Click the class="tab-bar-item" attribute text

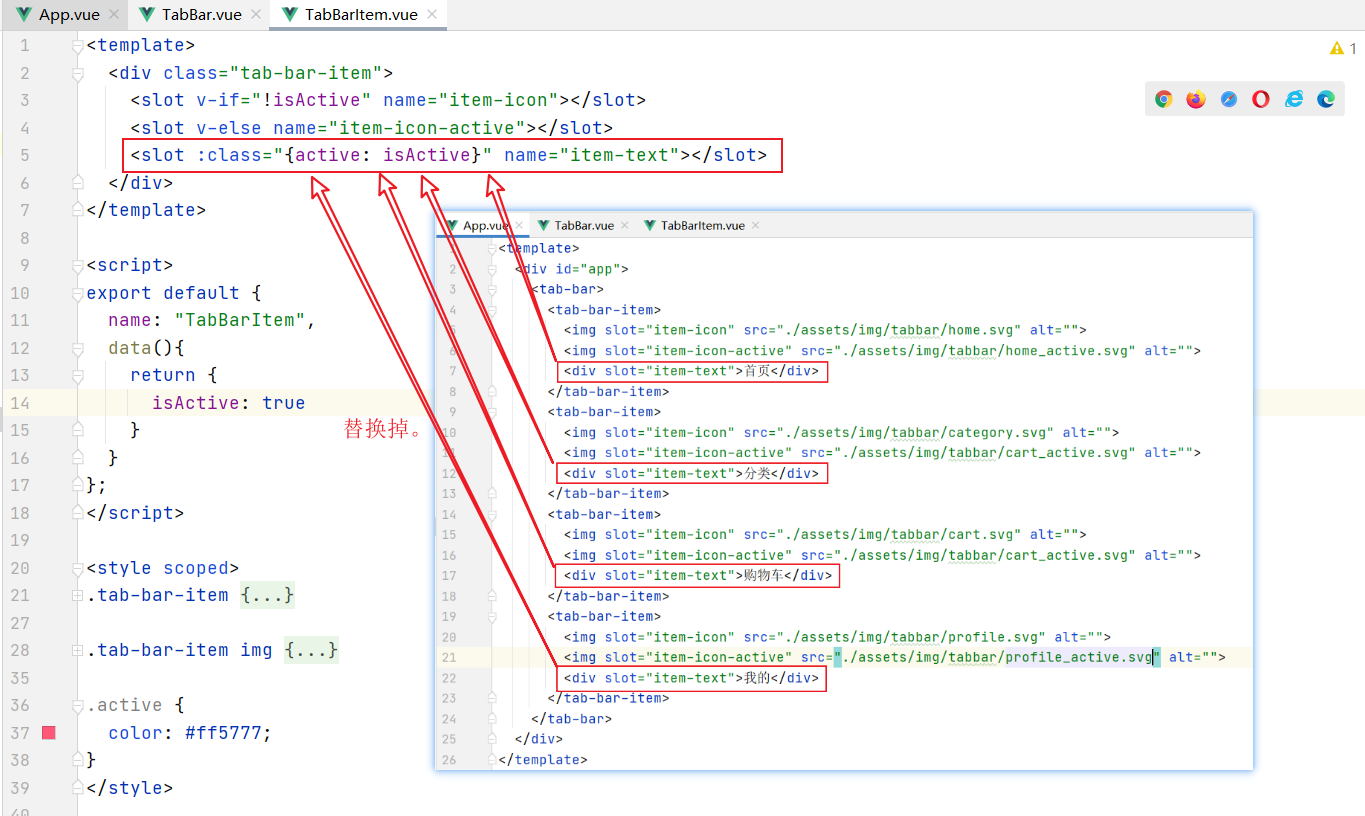(272, 73)
